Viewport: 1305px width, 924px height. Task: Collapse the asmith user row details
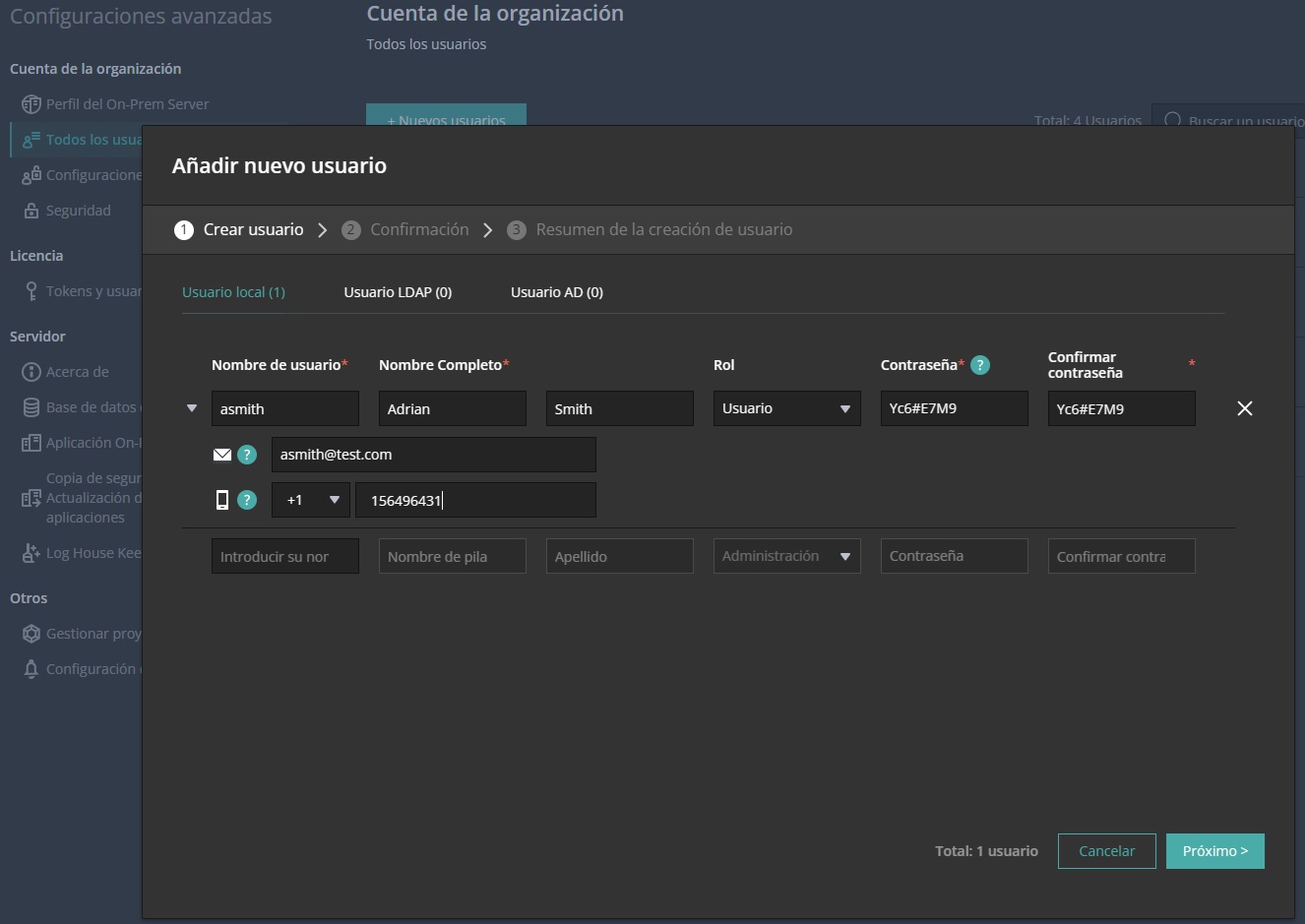pos(192,408)
